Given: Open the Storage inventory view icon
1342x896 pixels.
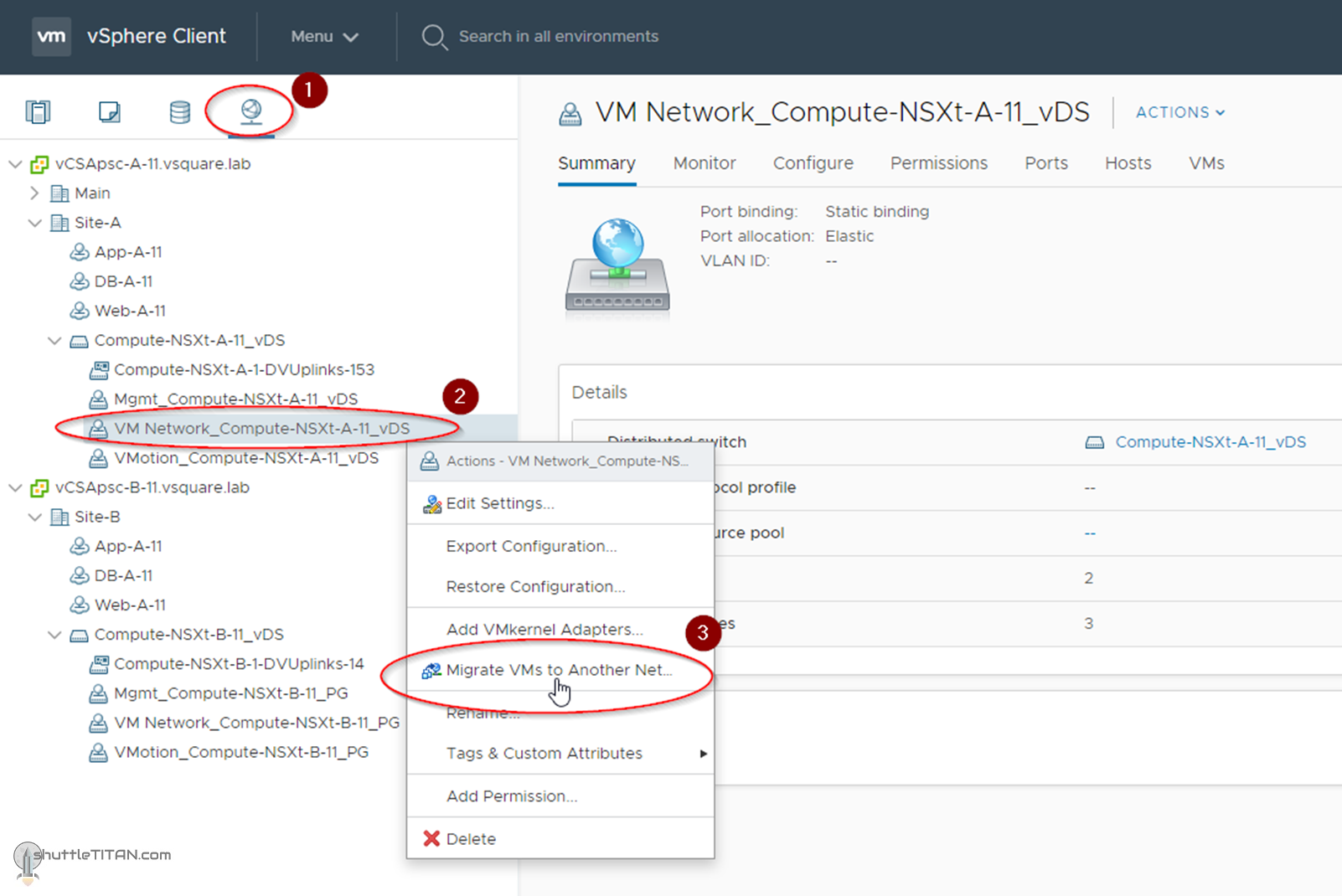Looking at the screenshot, I should 179,111.
